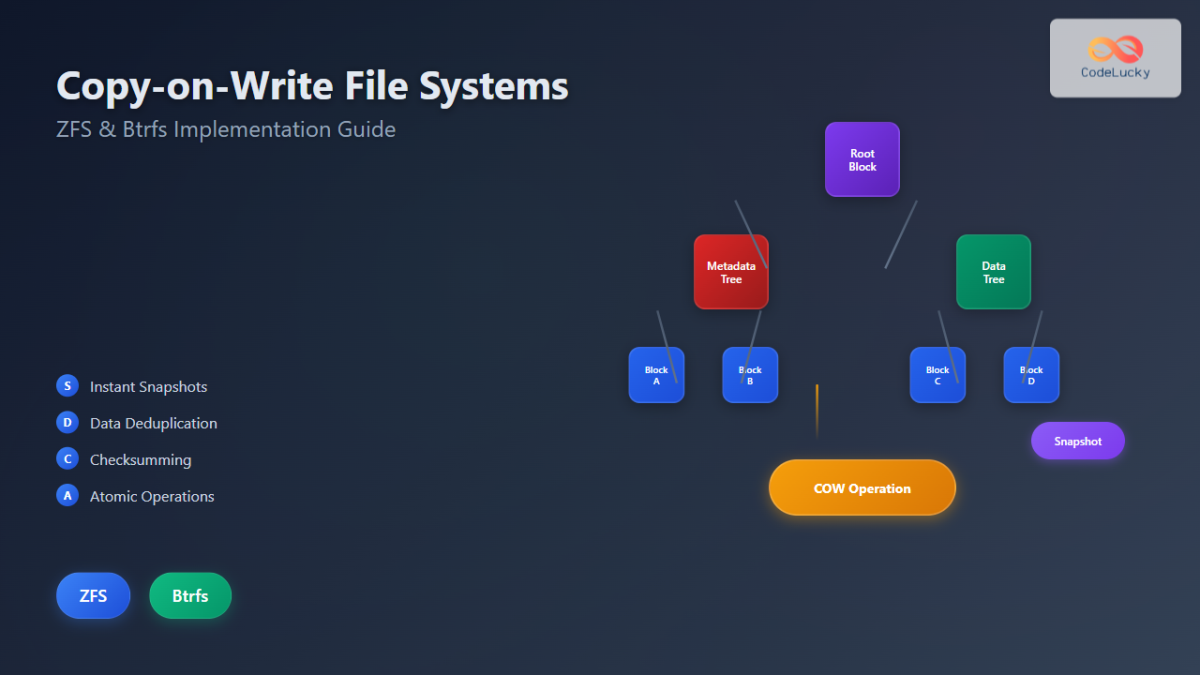
Task: Click the Root Block node
Action: [861, 159]
